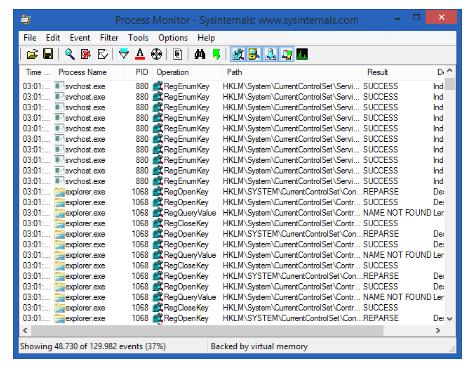This screenshot has height=365, width=466.
Task: Click vertical scrollbar up arrow
Action: [449, 71]
